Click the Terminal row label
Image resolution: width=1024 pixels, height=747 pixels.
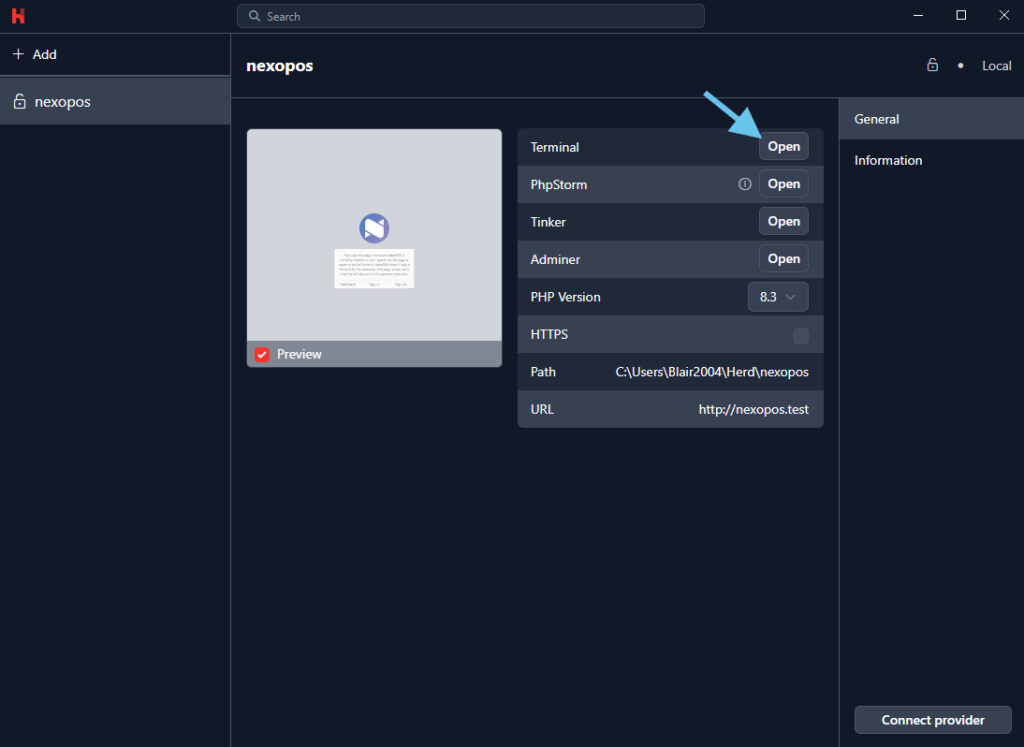pyautogui.click(x=554, y=147)
